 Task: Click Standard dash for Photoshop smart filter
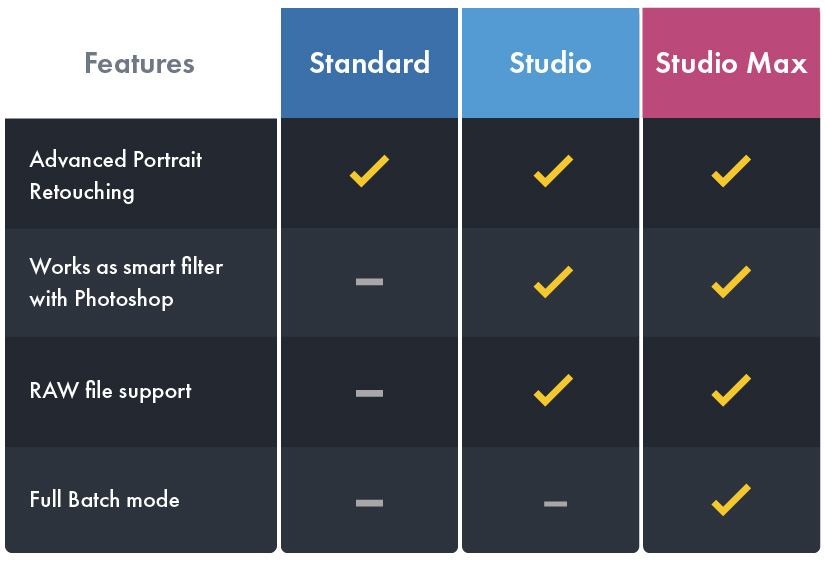(369, 282)
